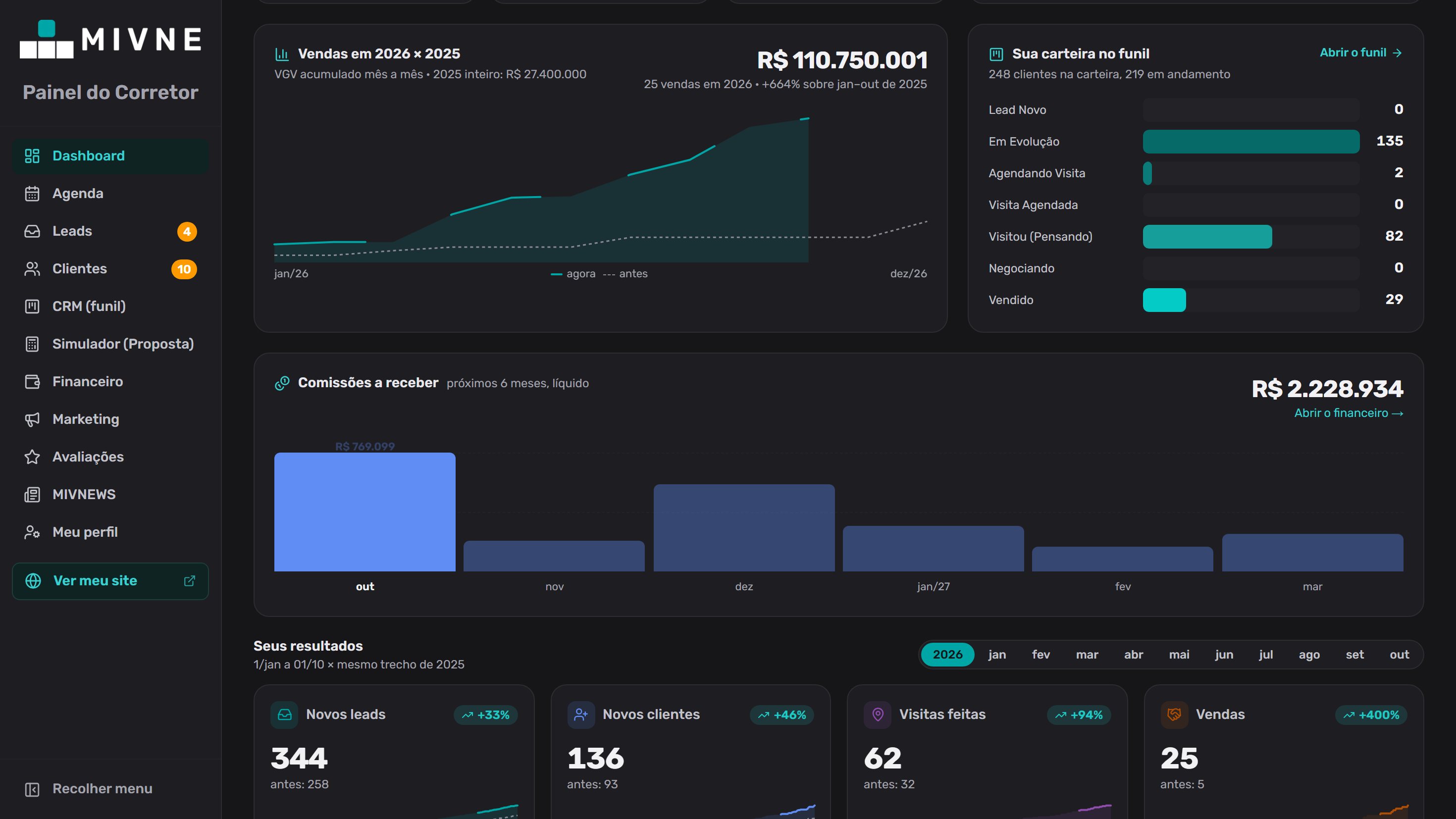Open Simulador (Proposta)
1456x819 pixels.
tap(110, 344)
